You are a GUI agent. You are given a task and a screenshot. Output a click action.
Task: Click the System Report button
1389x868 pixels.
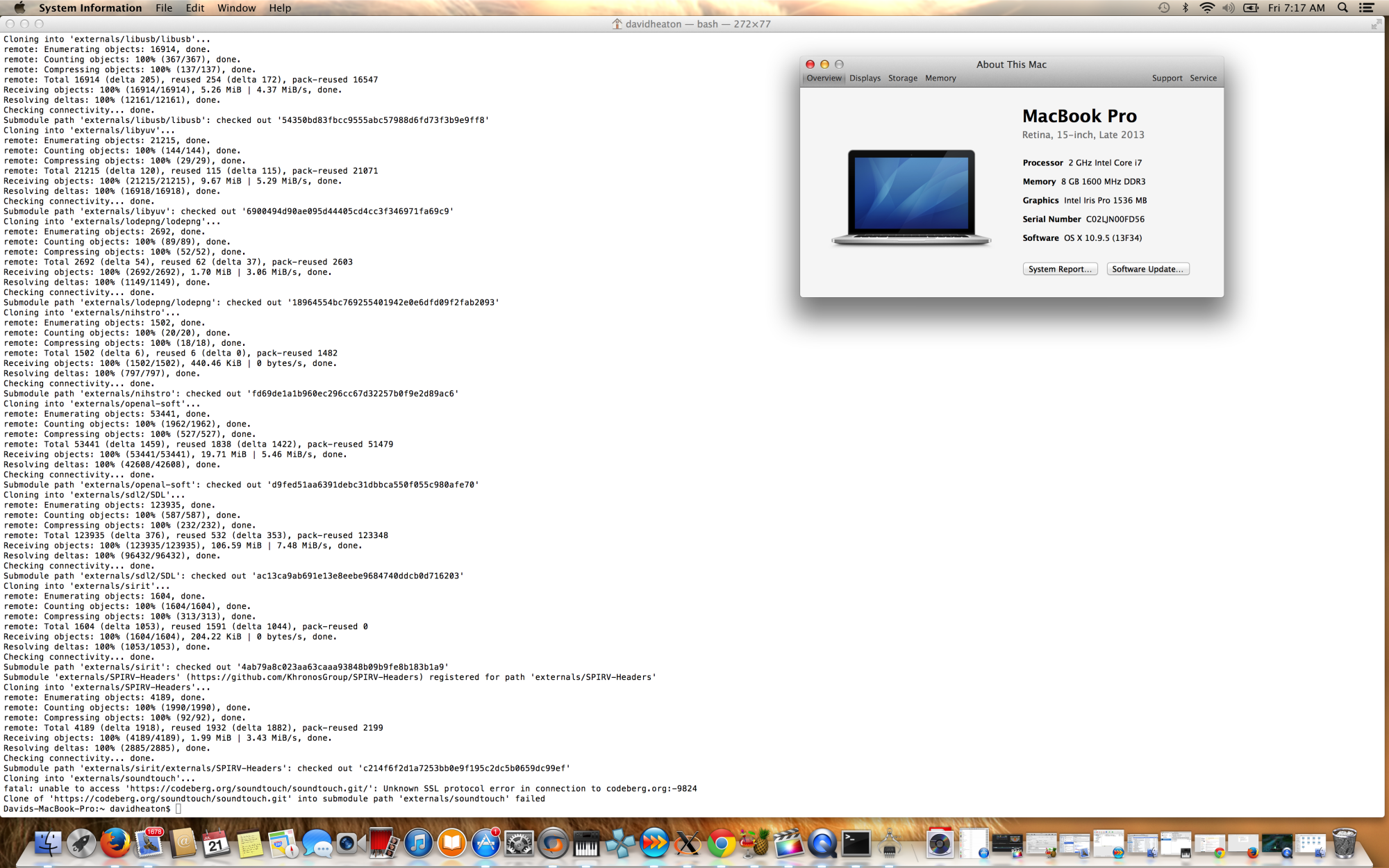(1059, 269)
